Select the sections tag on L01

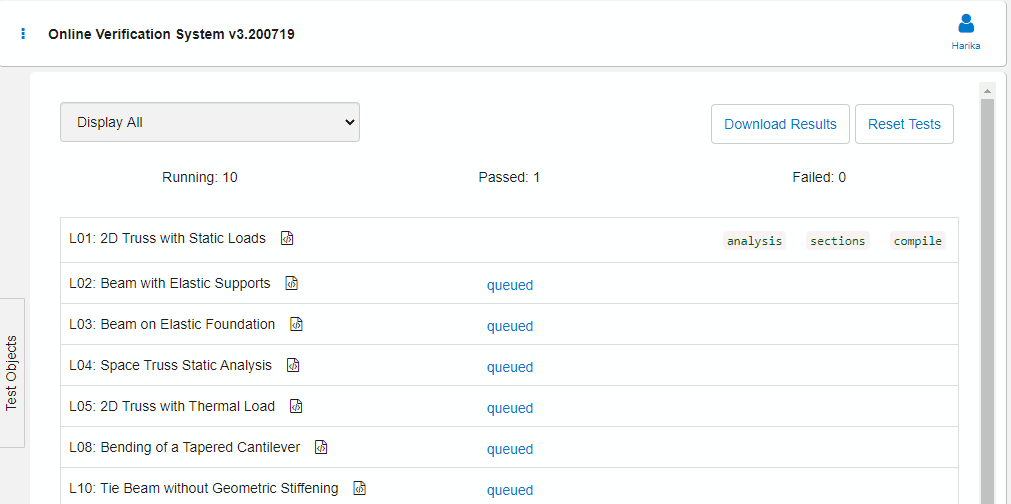838,241
